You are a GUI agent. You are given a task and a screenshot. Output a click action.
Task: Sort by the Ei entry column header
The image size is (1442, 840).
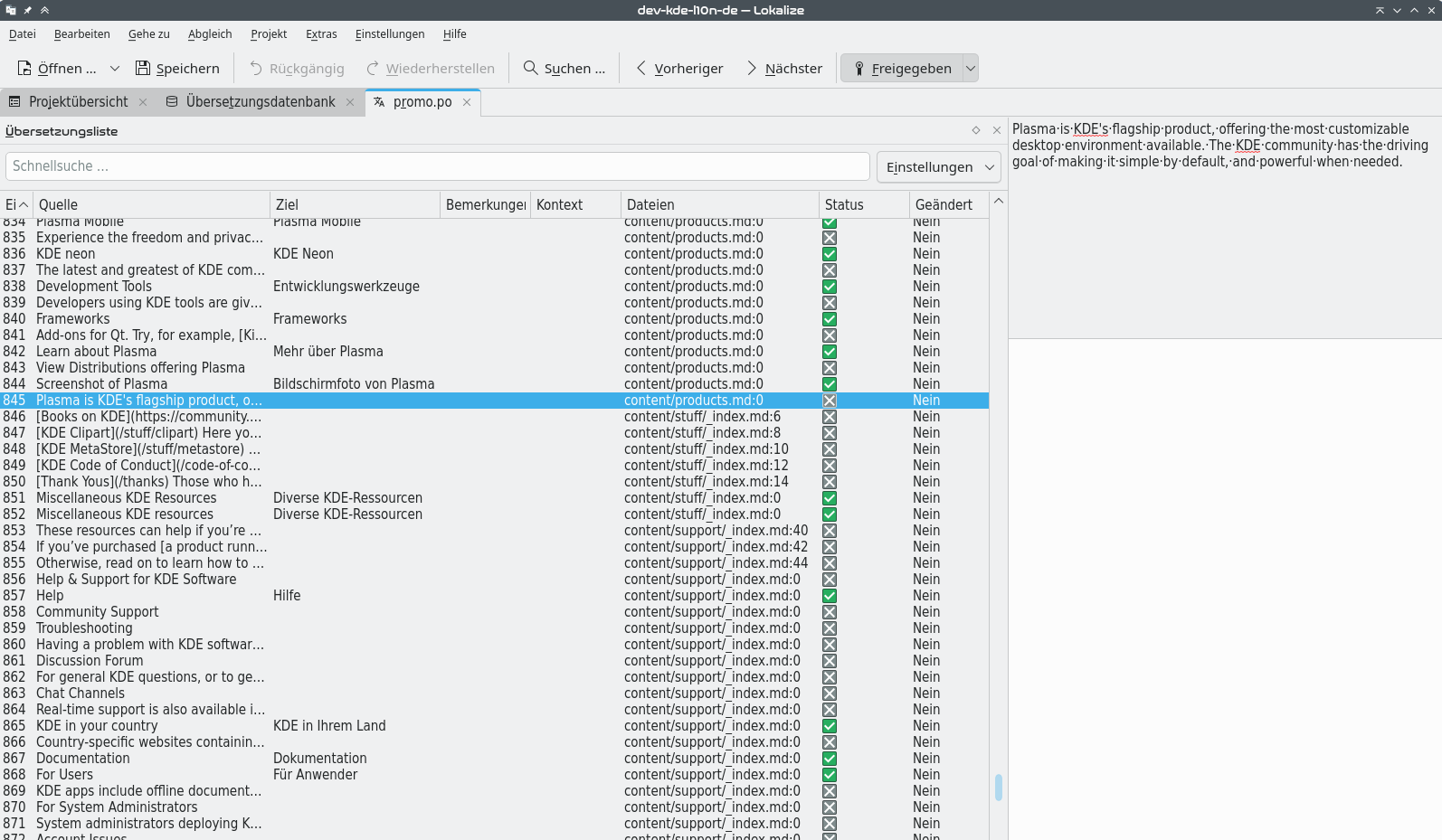[x=16, y=205]
